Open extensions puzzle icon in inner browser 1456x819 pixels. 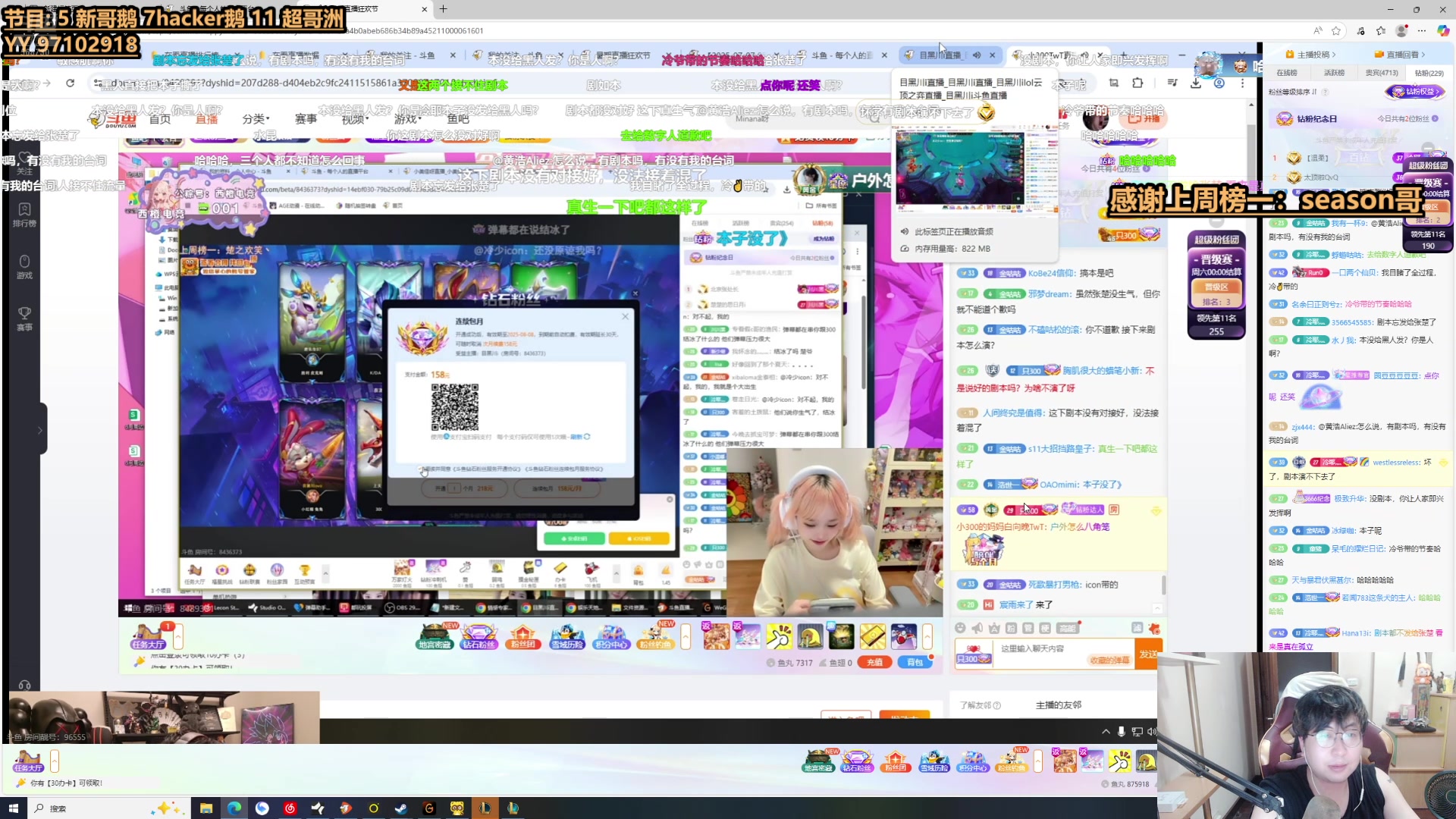pos(1137,83)
